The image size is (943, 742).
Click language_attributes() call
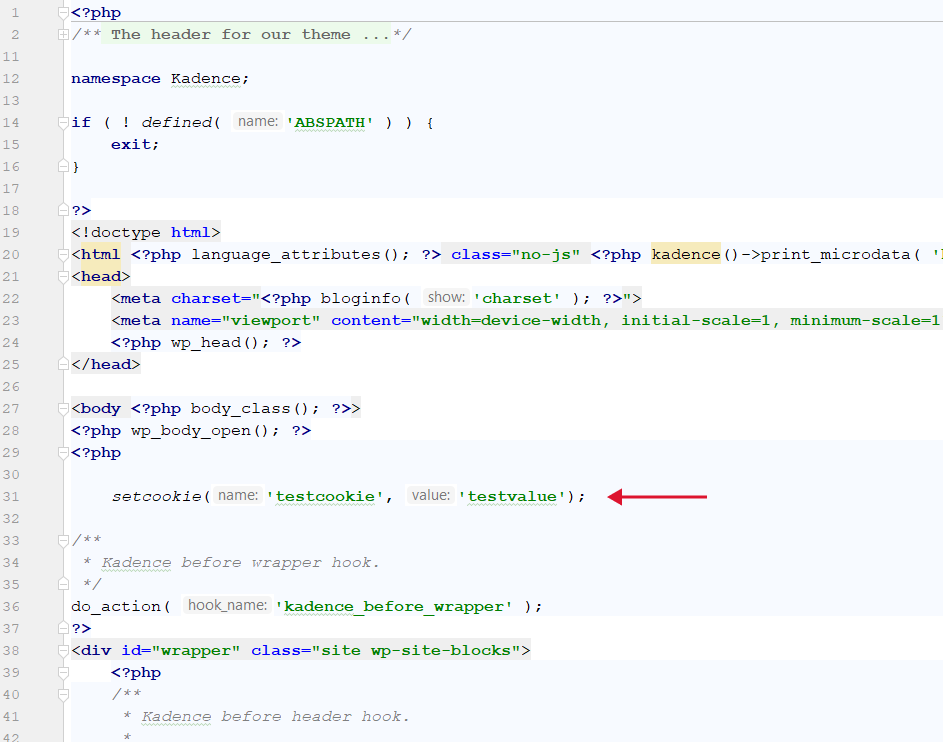coord(295,255)
